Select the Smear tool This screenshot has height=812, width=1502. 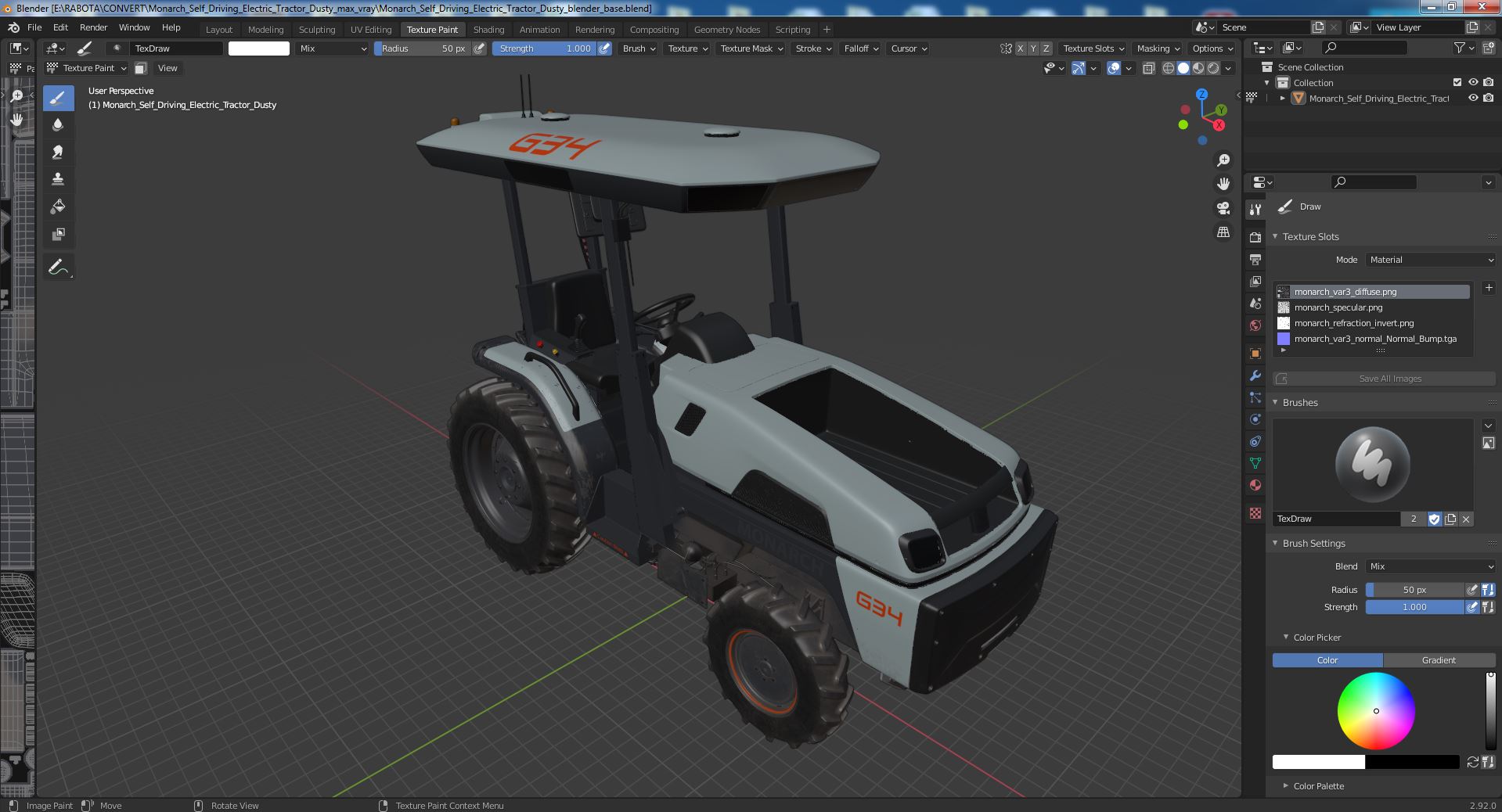[58, 153]
